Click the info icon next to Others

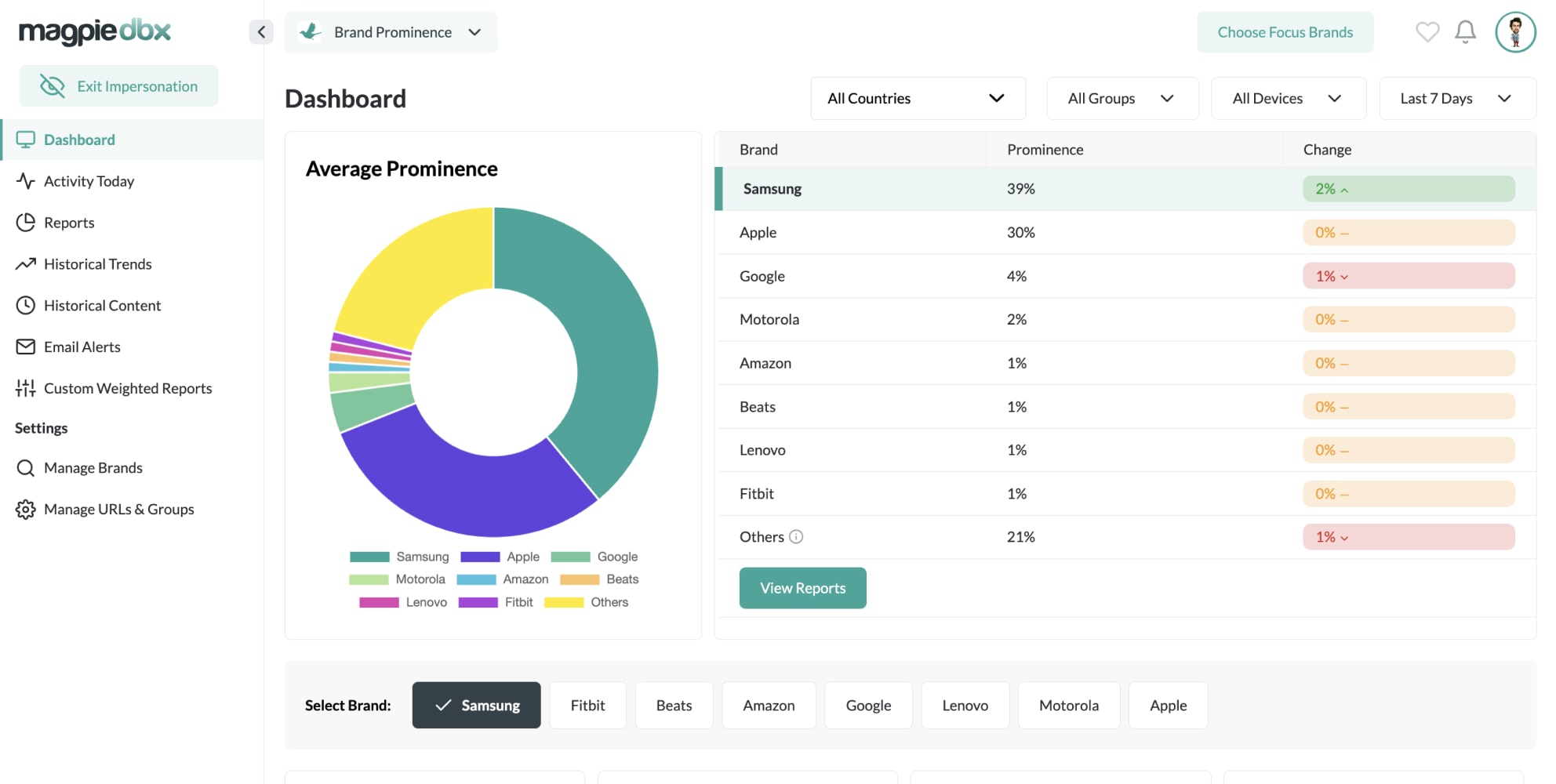pyautogui.click(x=796, y=537)
